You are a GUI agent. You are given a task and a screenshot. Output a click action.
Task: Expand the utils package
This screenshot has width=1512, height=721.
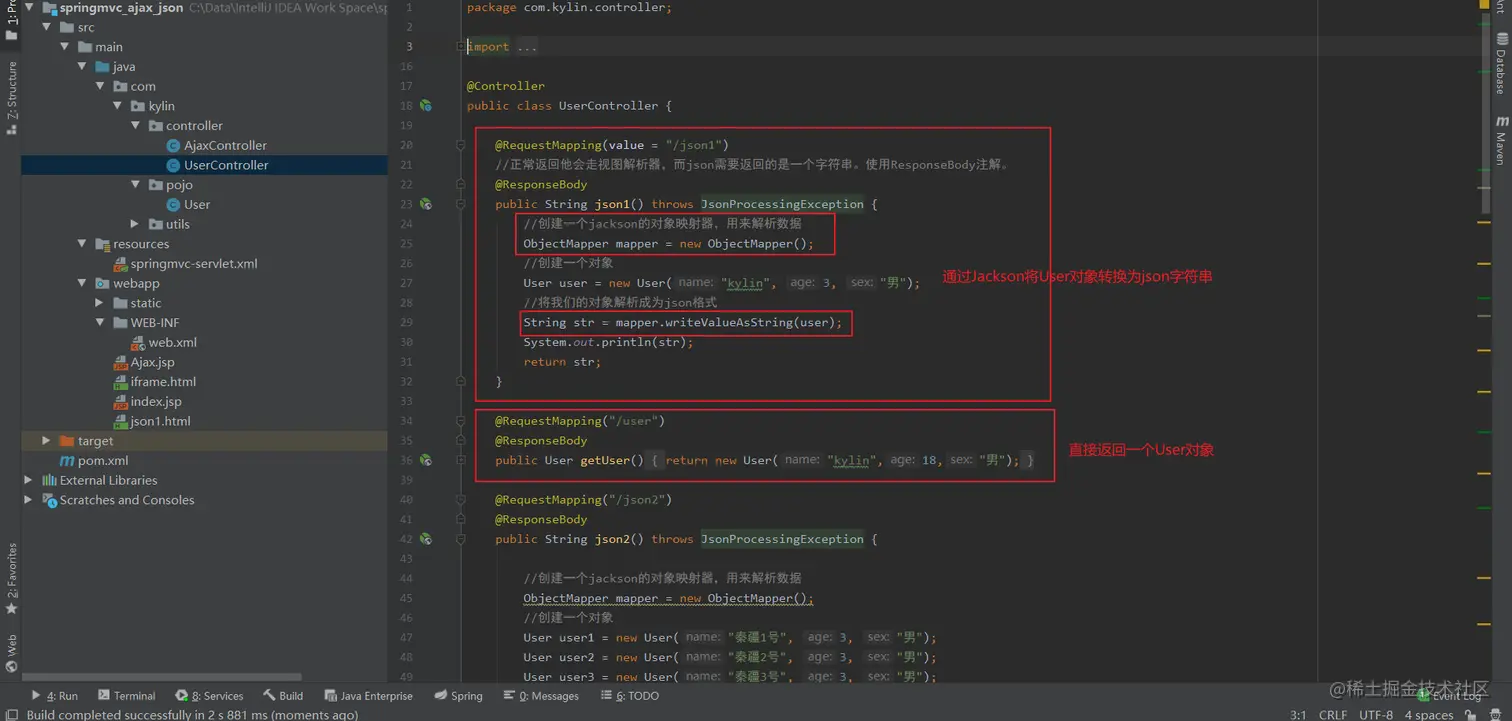pyautogui.click(x=136, y=224)
